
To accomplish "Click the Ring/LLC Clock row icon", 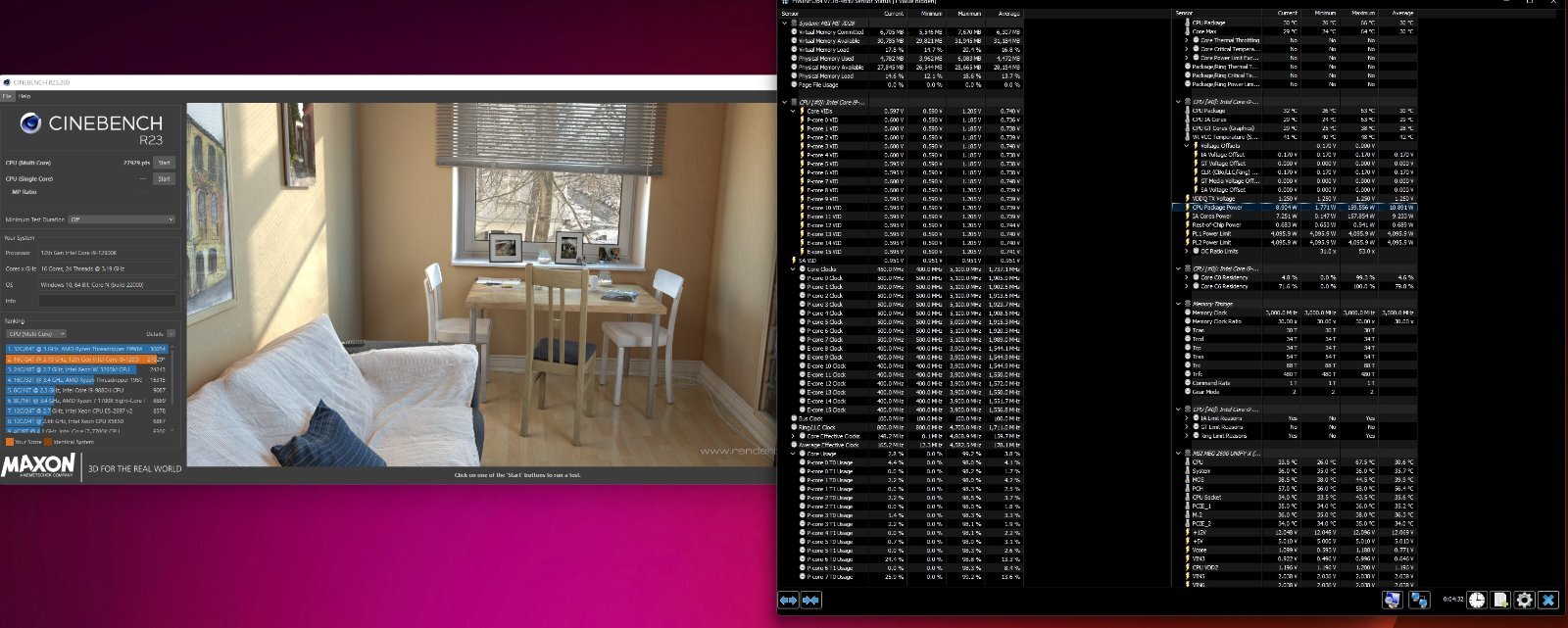I will click(794, 427).
